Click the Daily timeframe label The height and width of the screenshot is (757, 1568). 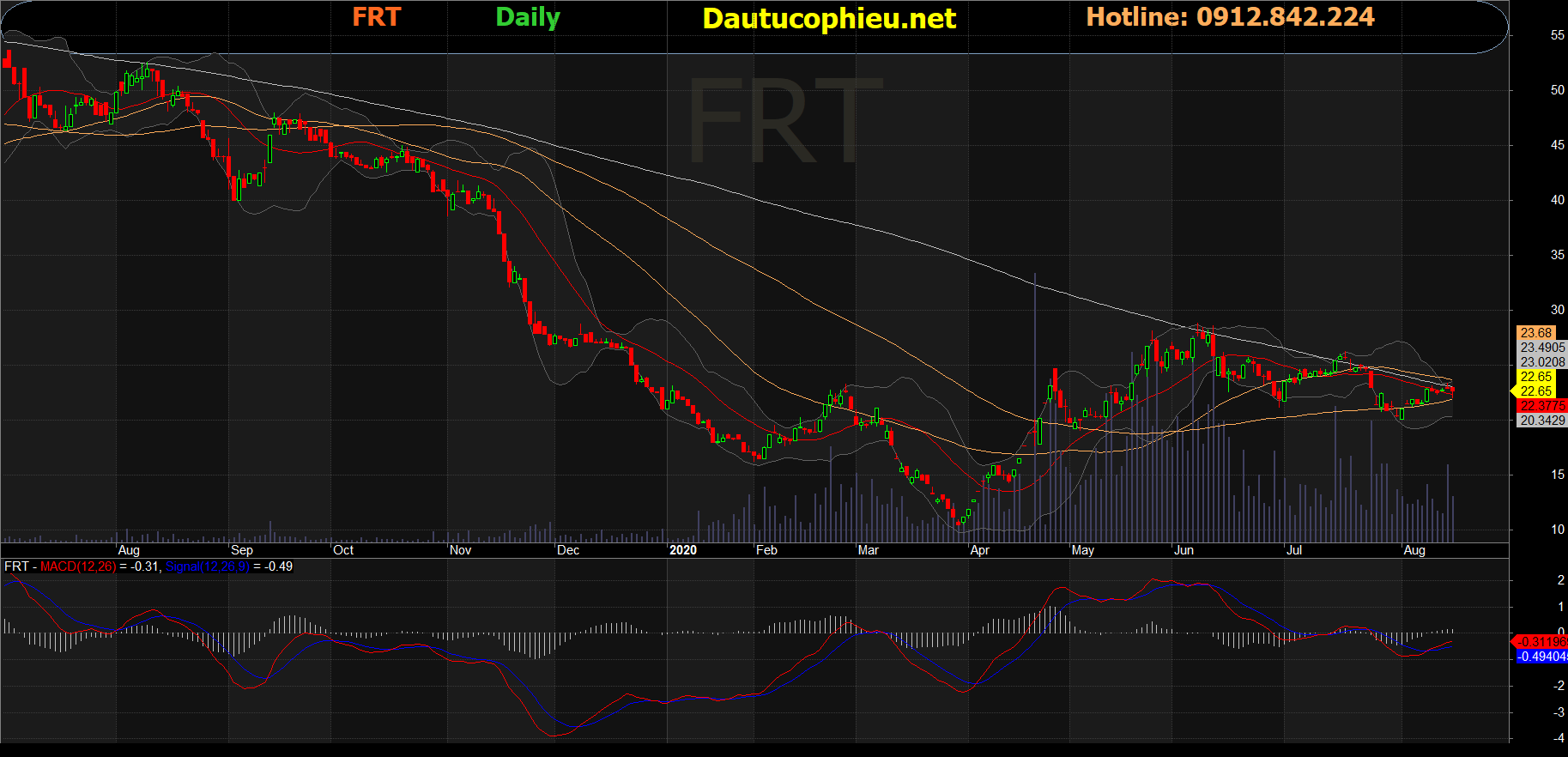[x=528, y=18]
